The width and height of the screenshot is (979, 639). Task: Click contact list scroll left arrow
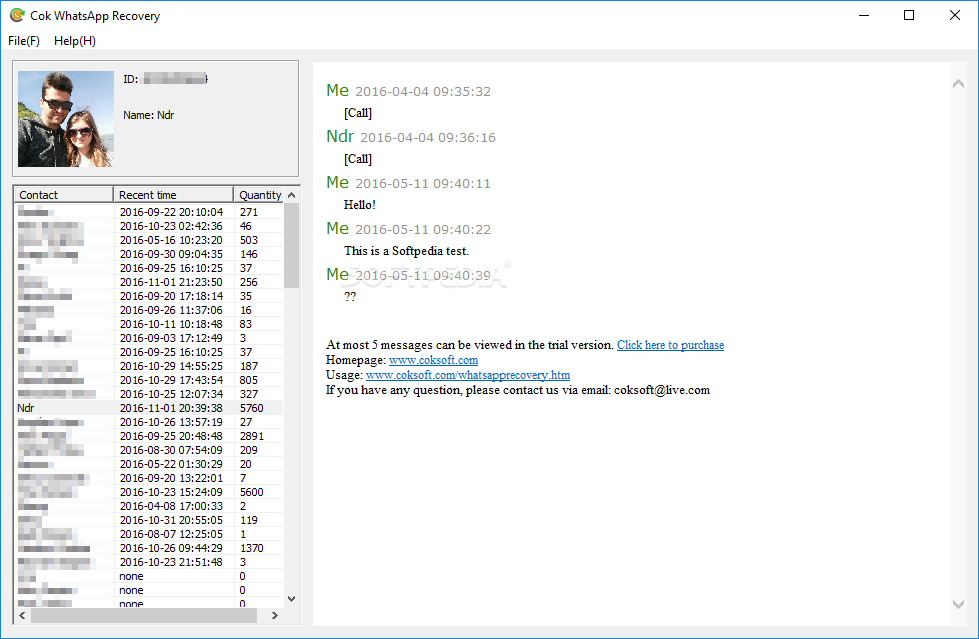click(22, 615)
